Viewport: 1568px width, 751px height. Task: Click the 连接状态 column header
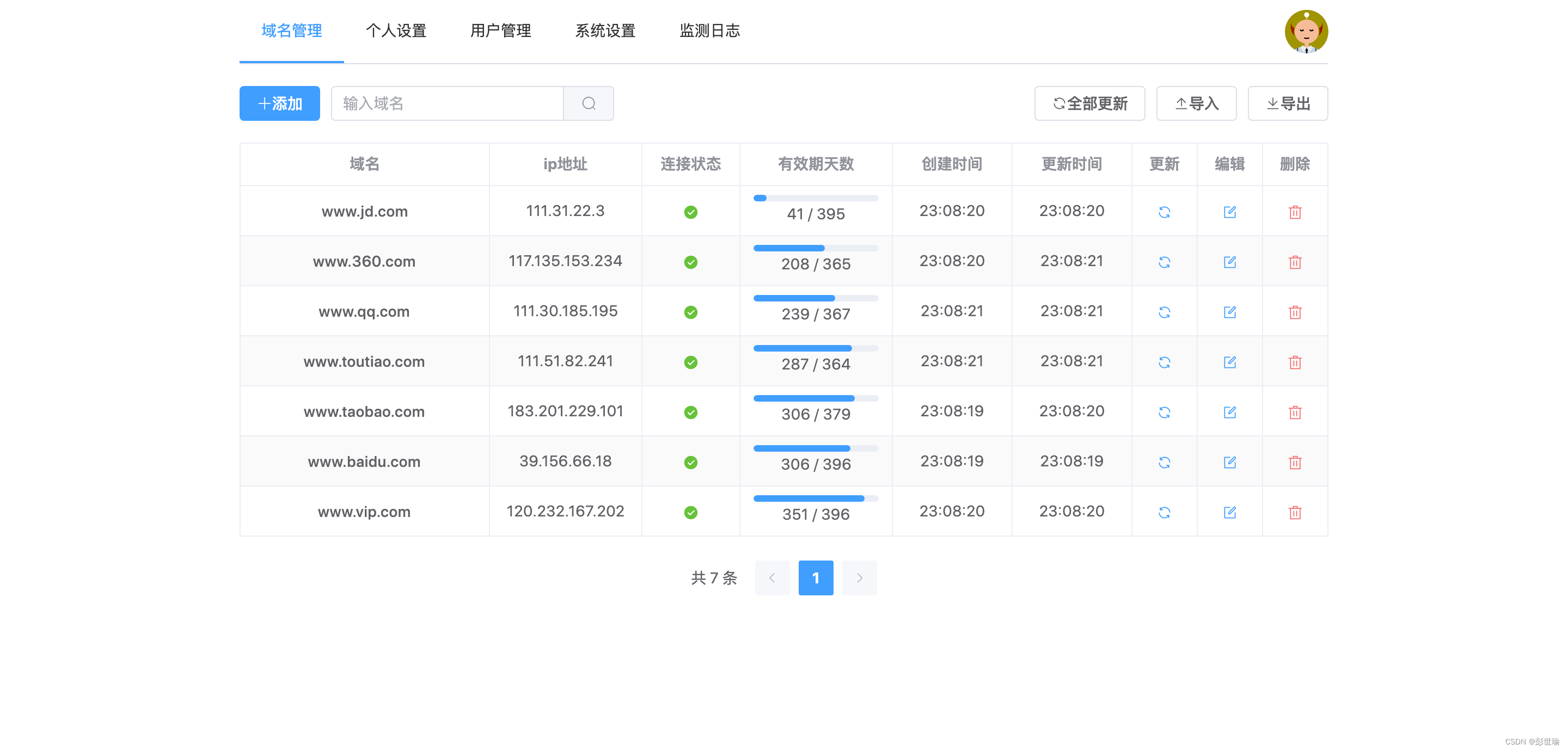coord(690,164)
